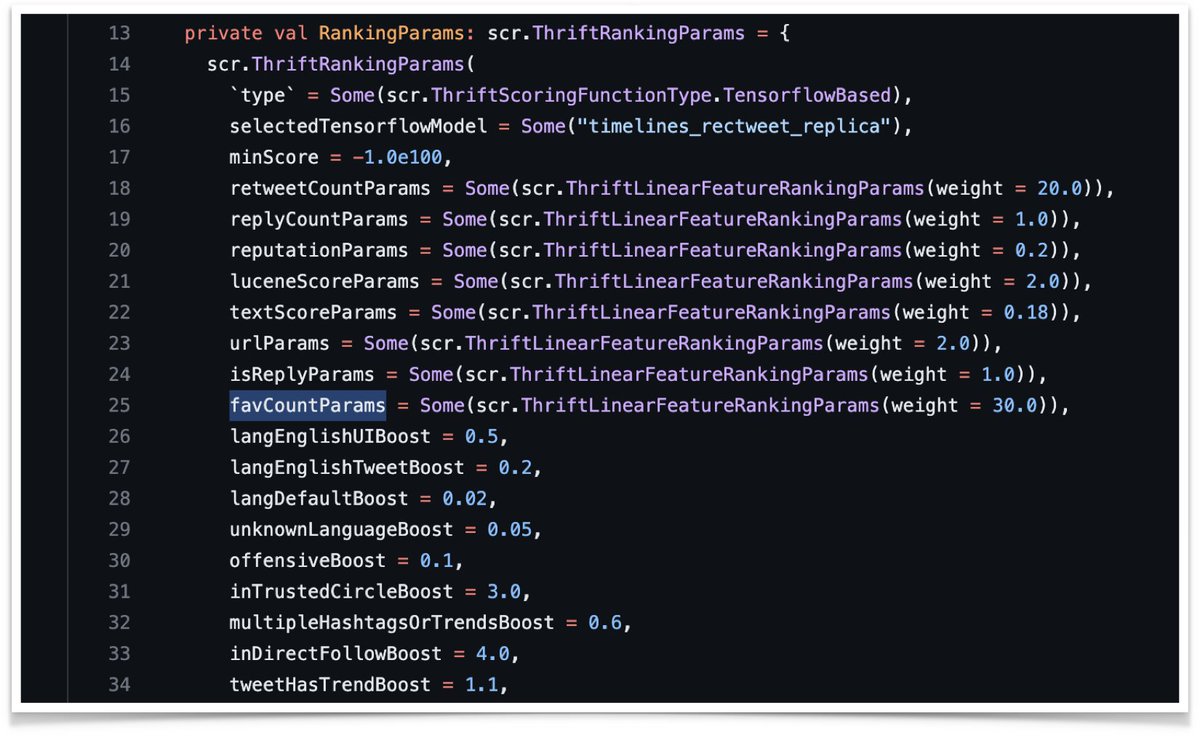Click the 1.1 value of tweetHasTrendBoost
Image resolution: width=1200 pixels, height=740 pixels.
pyautogui.click(x=480, y=684)
